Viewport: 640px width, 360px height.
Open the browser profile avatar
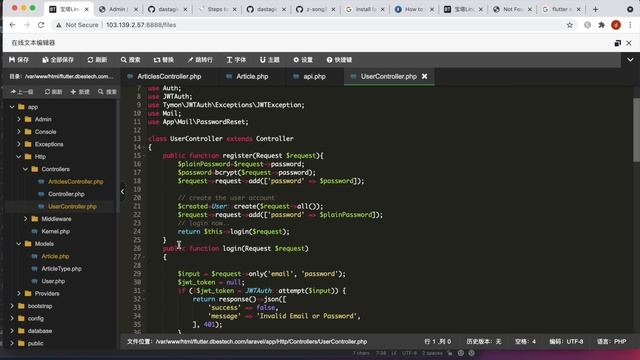(616, 25)
